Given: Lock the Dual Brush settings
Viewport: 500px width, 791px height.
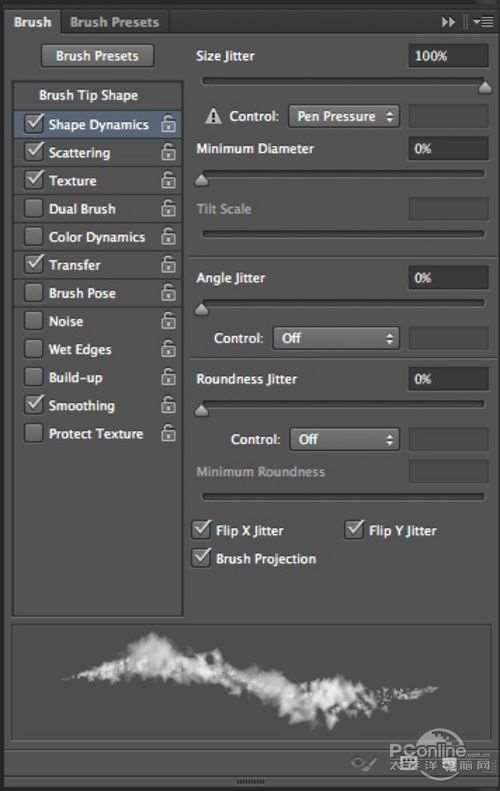Looking at the screenshot, I should tap(169, 208).
